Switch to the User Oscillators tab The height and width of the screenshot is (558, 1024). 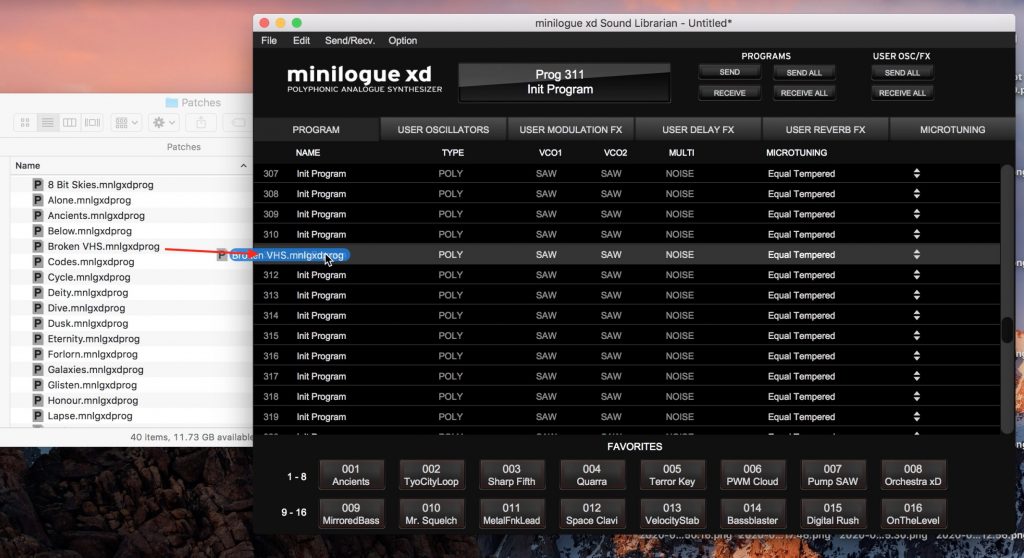(443, 130)
